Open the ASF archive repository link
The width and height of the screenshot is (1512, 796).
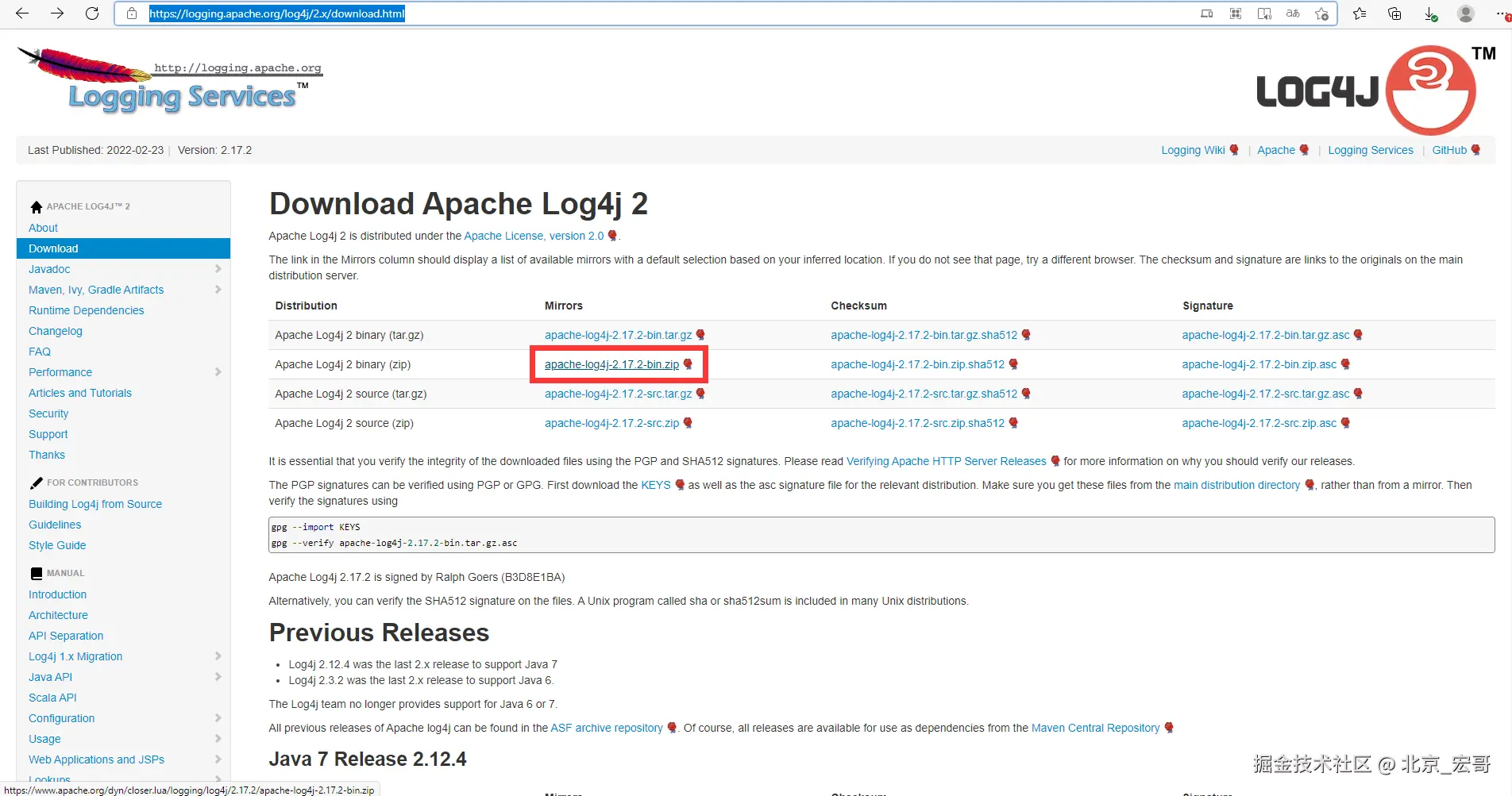(607, 728)
